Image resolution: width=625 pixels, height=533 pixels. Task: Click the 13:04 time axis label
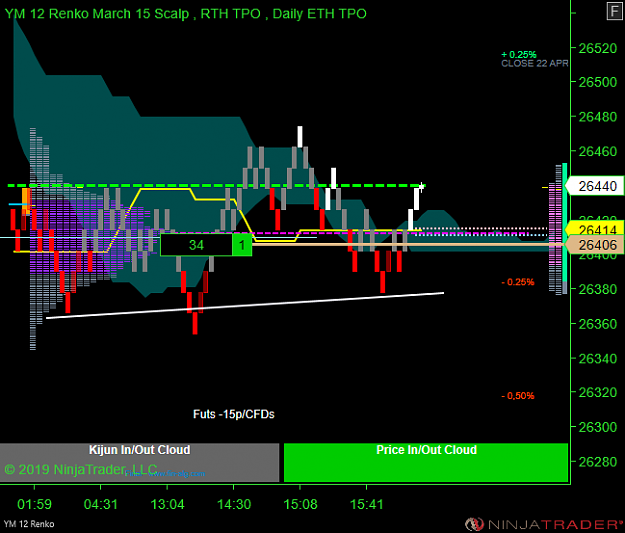pyautogui.click(x=167, y=504)
